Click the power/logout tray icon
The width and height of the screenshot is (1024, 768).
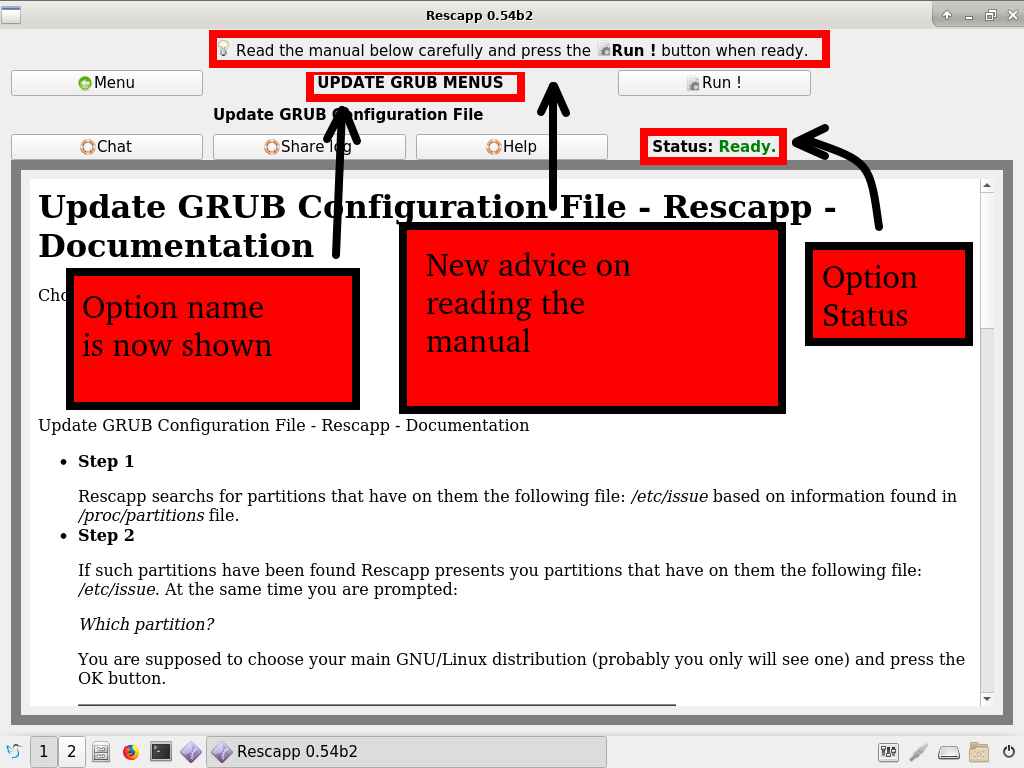coord(1008,752)
